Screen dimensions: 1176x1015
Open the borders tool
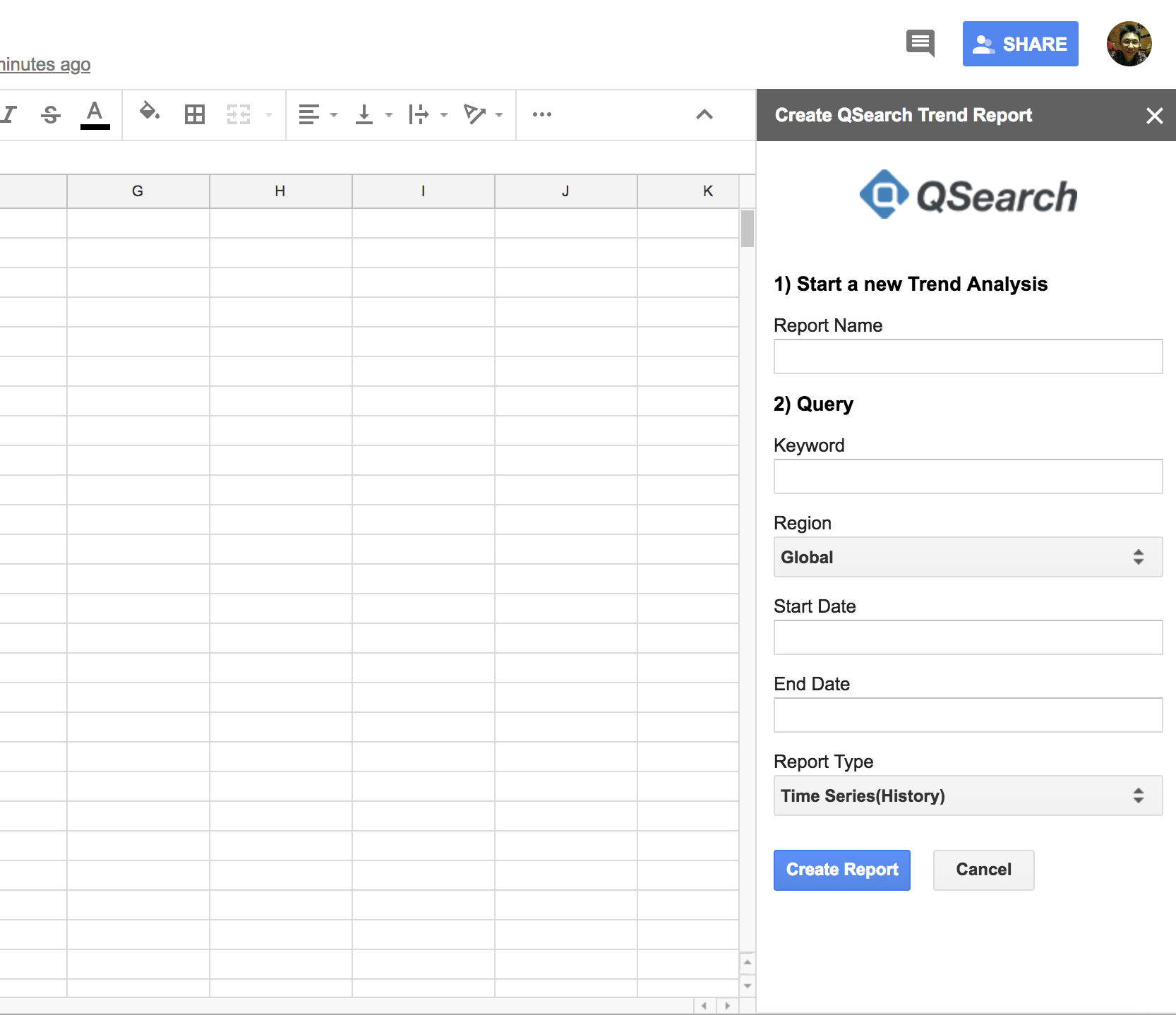(195, 114)
